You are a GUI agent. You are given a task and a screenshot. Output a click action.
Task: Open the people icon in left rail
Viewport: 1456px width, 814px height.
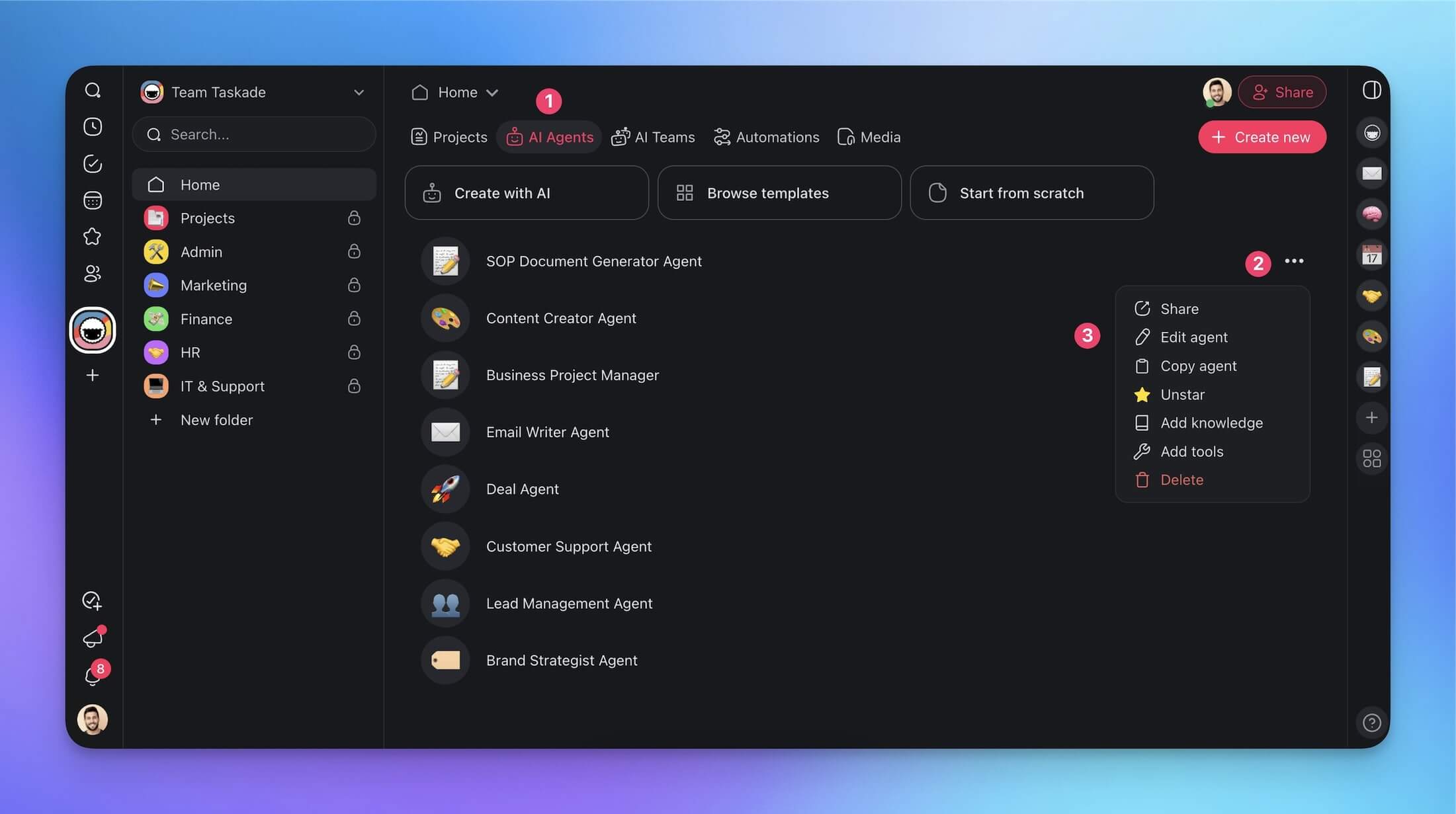(93, 273)
